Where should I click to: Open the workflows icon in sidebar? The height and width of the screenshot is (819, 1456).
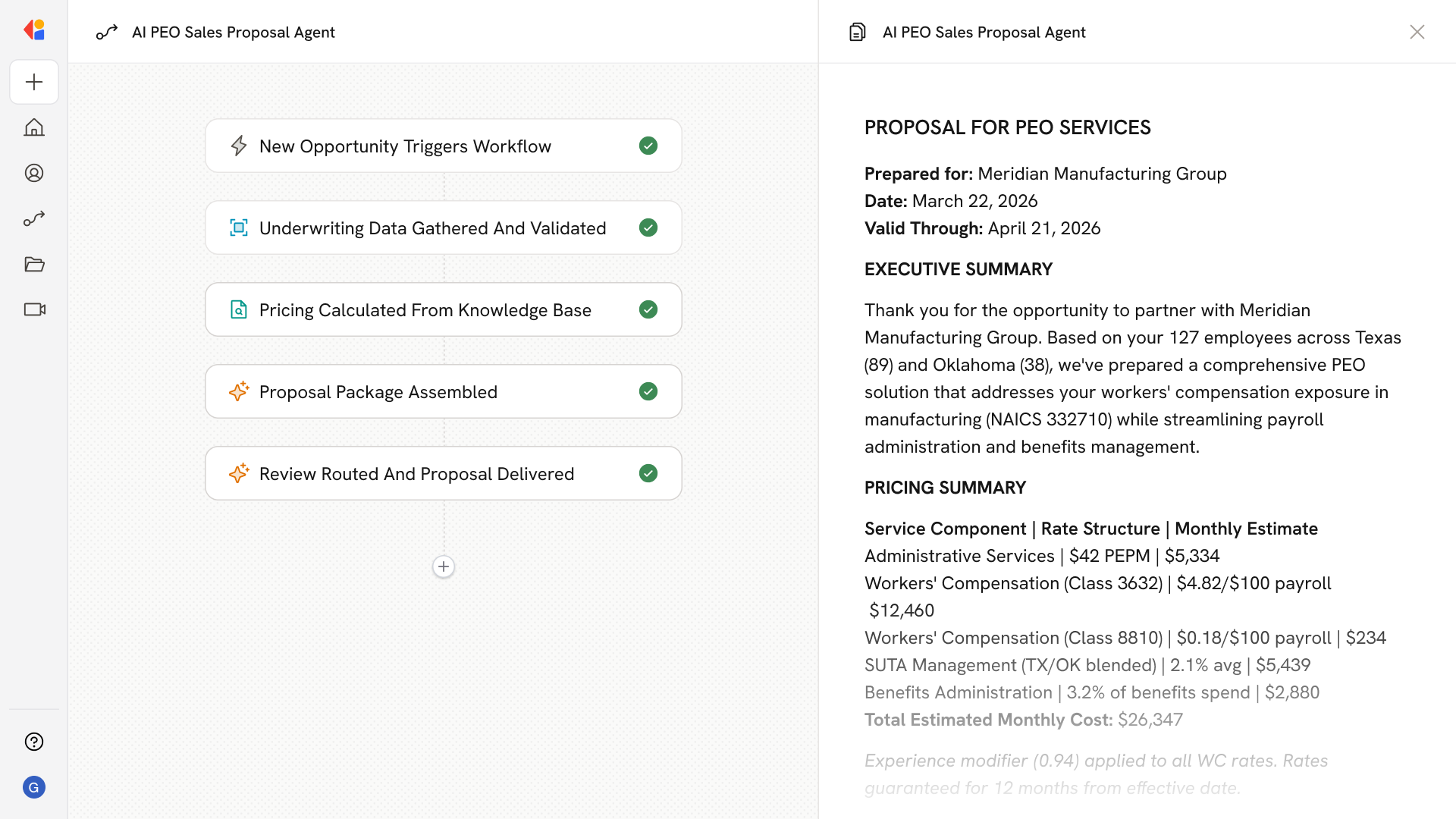(34, 219)
